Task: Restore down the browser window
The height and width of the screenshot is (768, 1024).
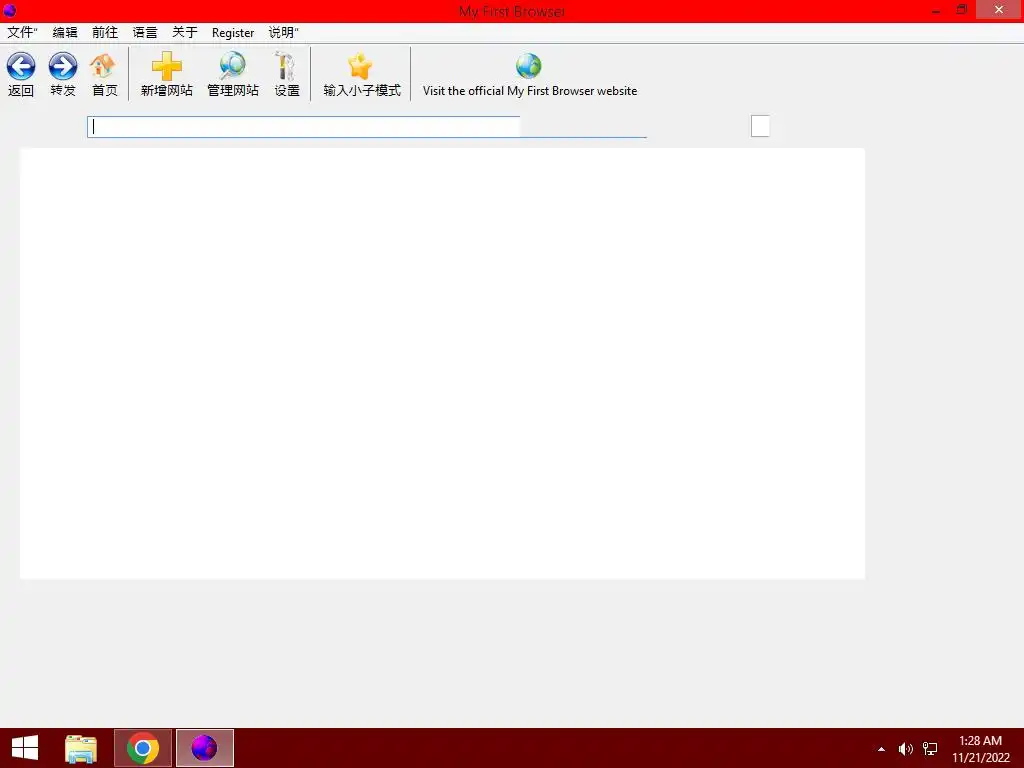Action: 961,10
